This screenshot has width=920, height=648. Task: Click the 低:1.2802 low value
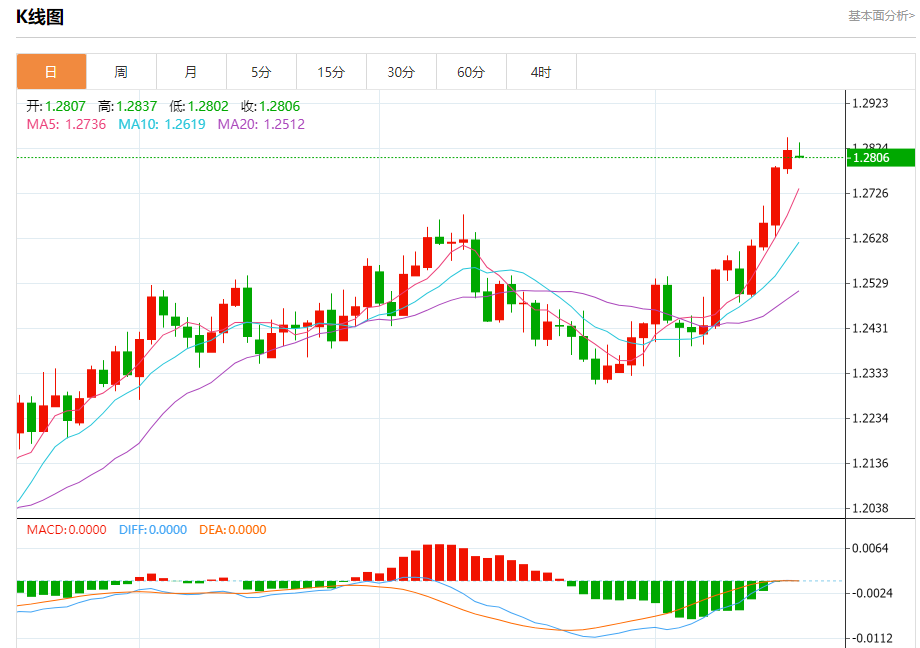click(199, 106)
